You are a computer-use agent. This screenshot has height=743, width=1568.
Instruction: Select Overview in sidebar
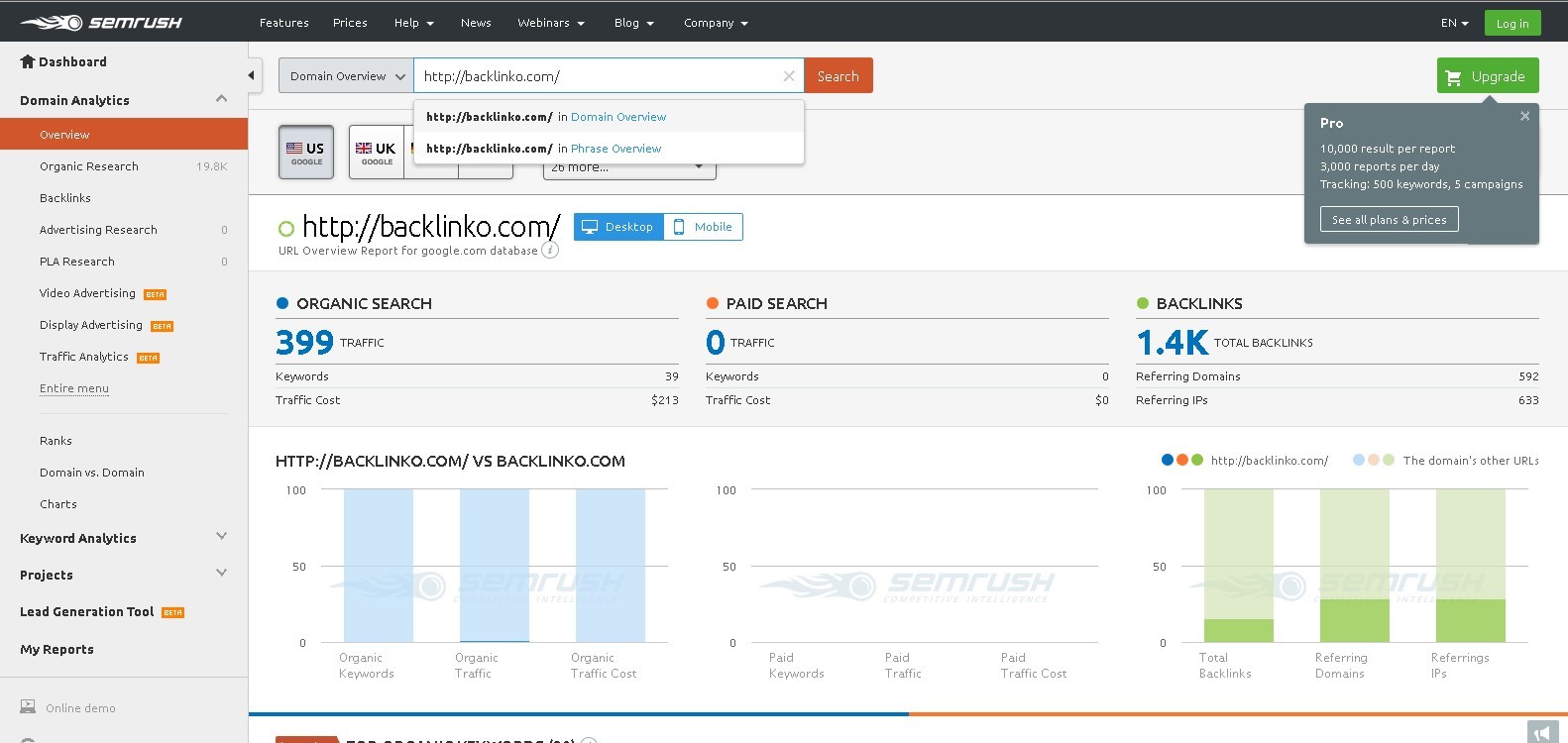[124, 134]
